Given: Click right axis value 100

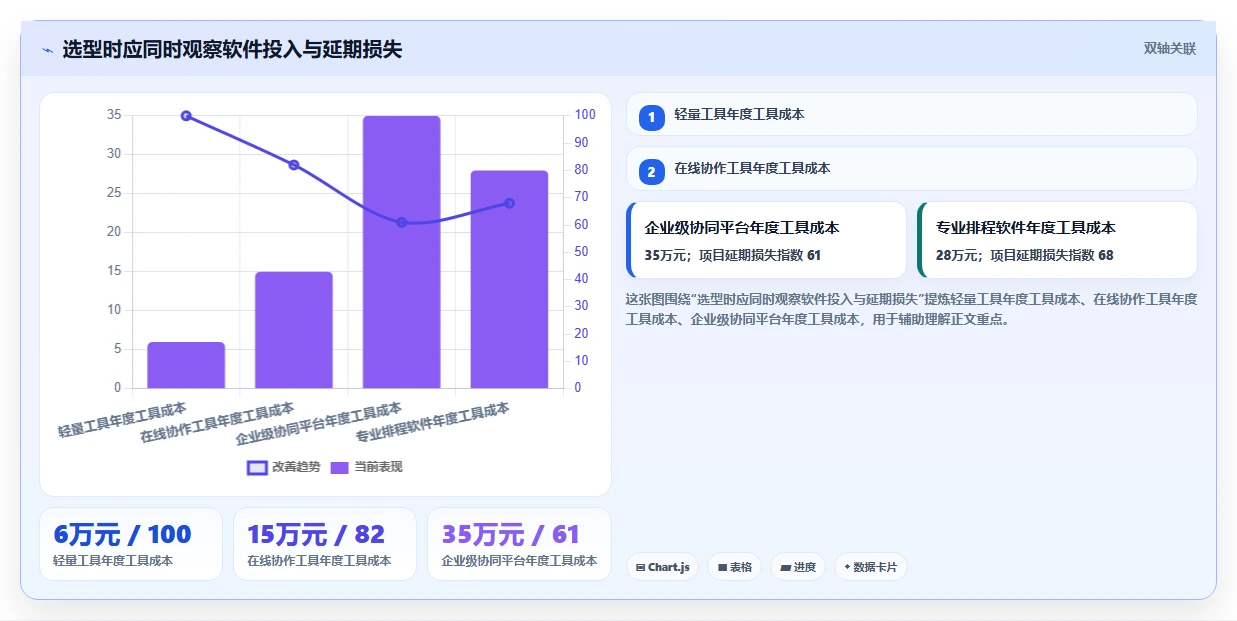Looking at the screenshot, I should tap(585, 115).
